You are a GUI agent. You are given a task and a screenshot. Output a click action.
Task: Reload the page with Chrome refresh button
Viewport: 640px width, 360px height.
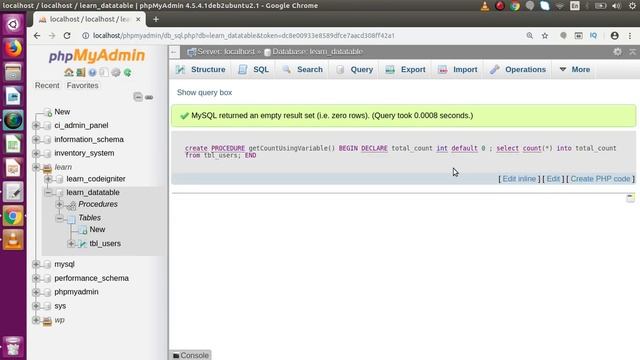coord(67,36)
